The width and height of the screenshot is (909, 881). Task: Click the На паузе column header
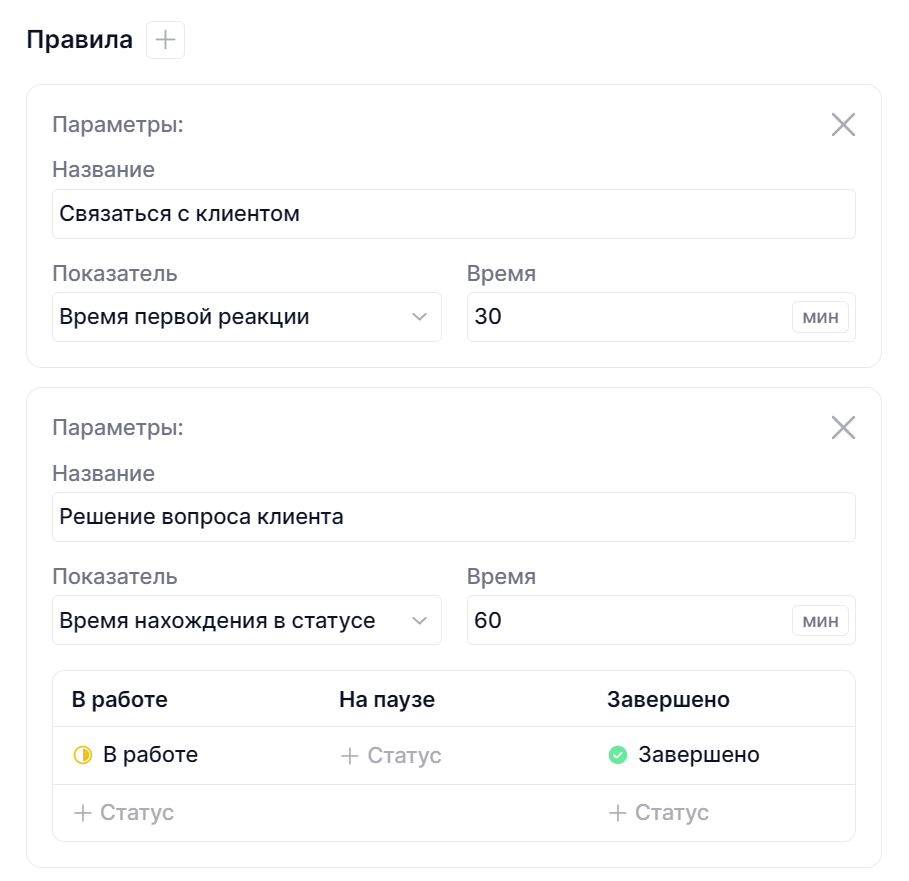[x=387, y=699]
